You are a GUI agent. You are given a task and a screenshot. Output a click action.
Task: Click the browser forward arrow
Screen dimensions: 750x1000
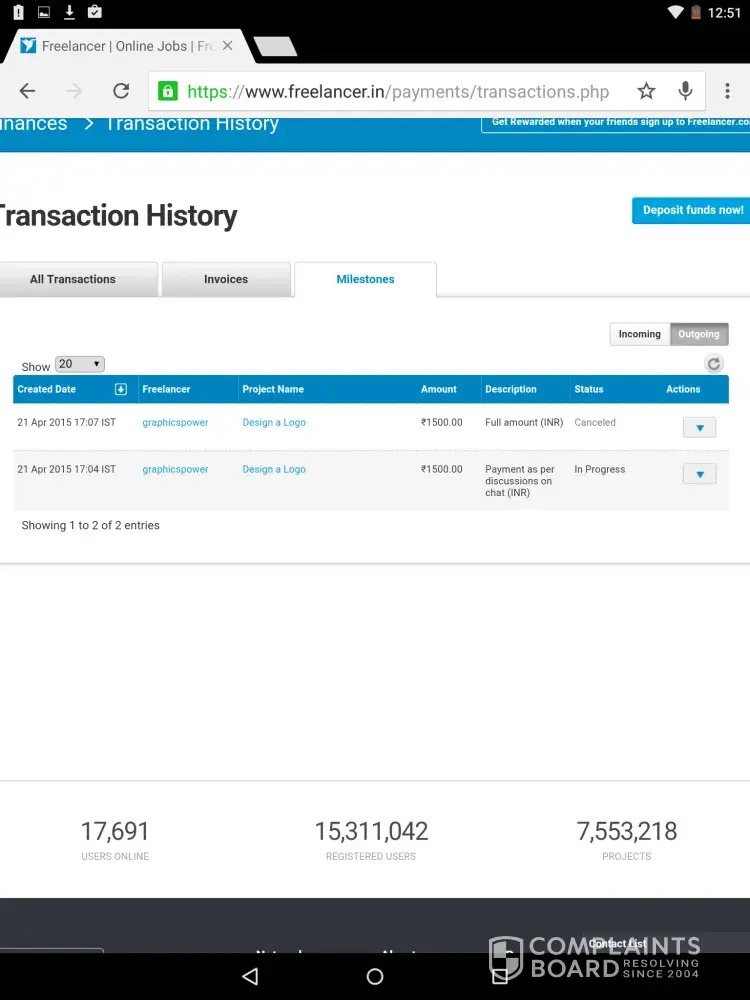(x=74, y=91)
